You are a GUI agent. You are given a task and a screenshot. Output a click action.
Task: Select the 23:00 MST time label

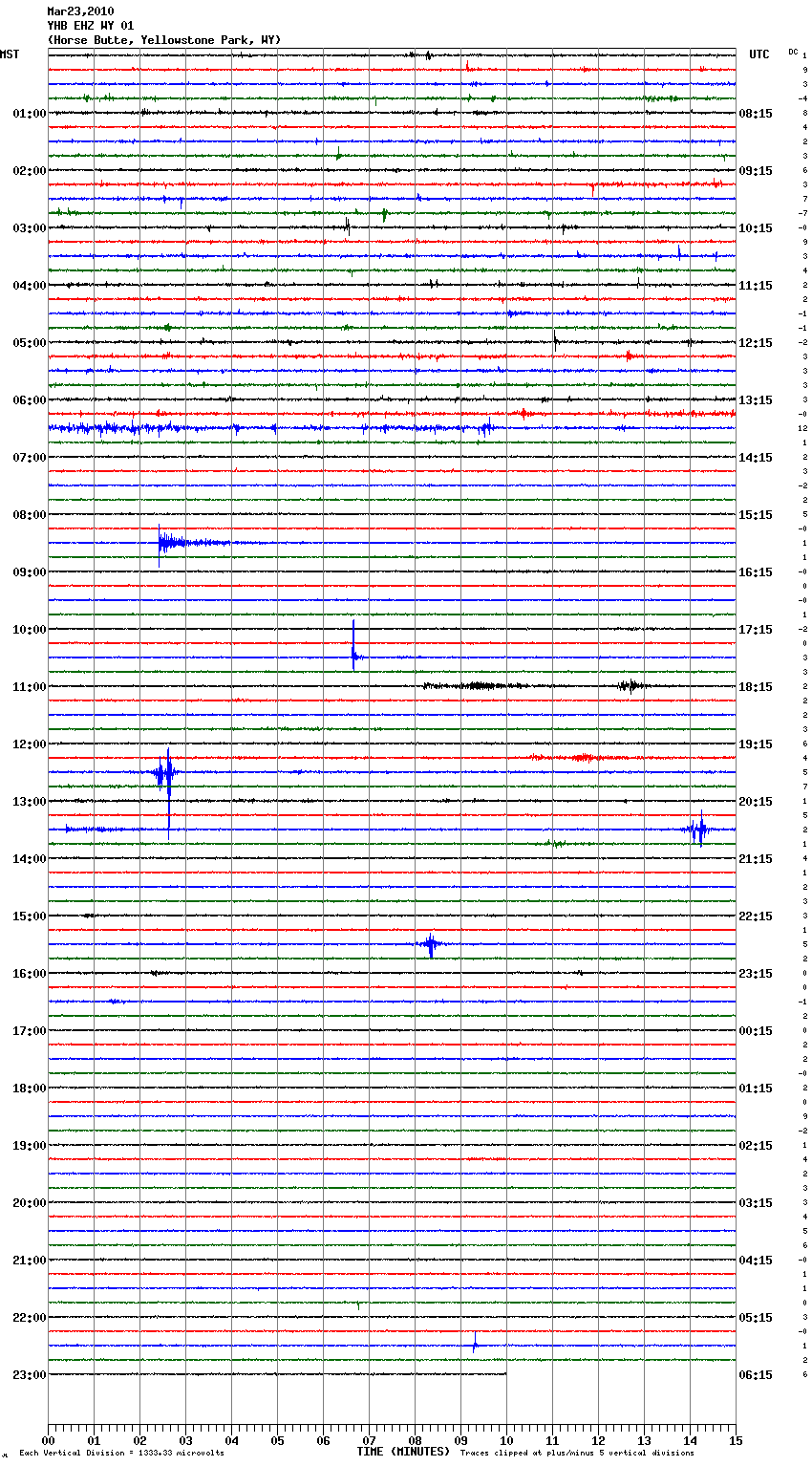(x=30, y=1375)
